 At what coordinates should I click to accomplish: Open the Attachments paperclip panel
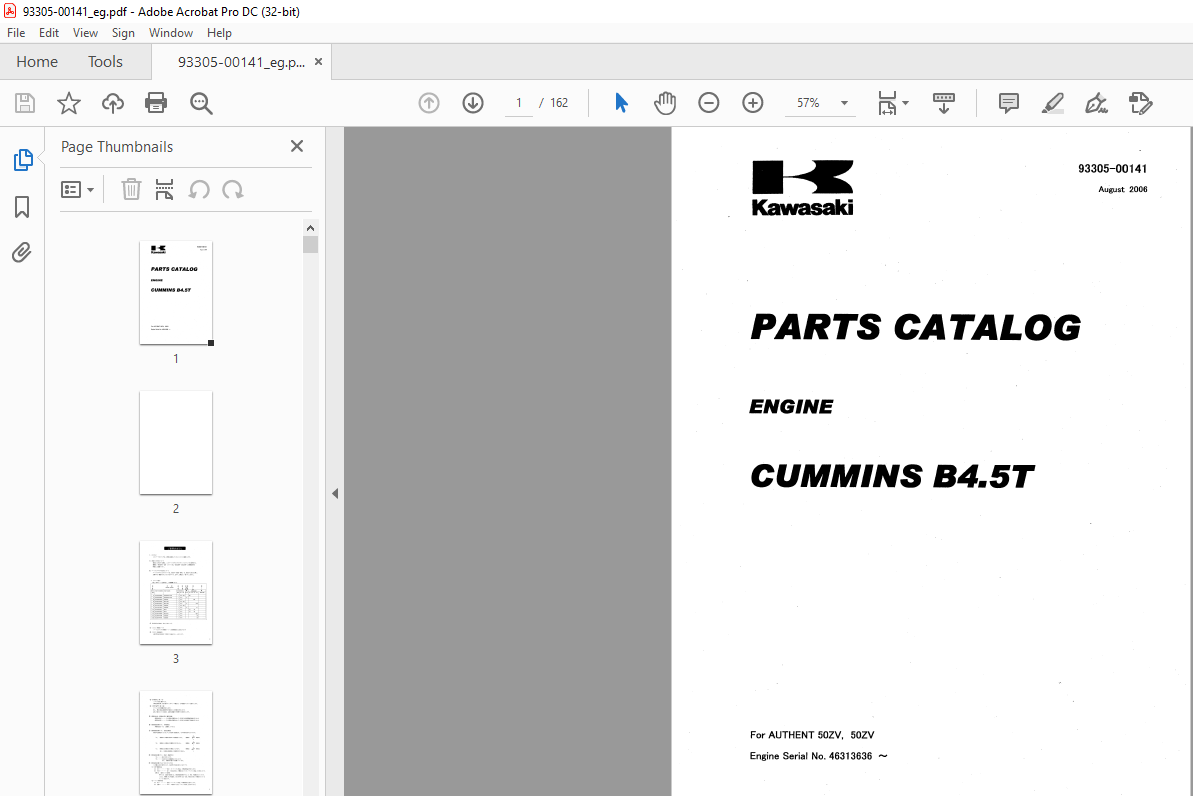(x=21, y=252)
